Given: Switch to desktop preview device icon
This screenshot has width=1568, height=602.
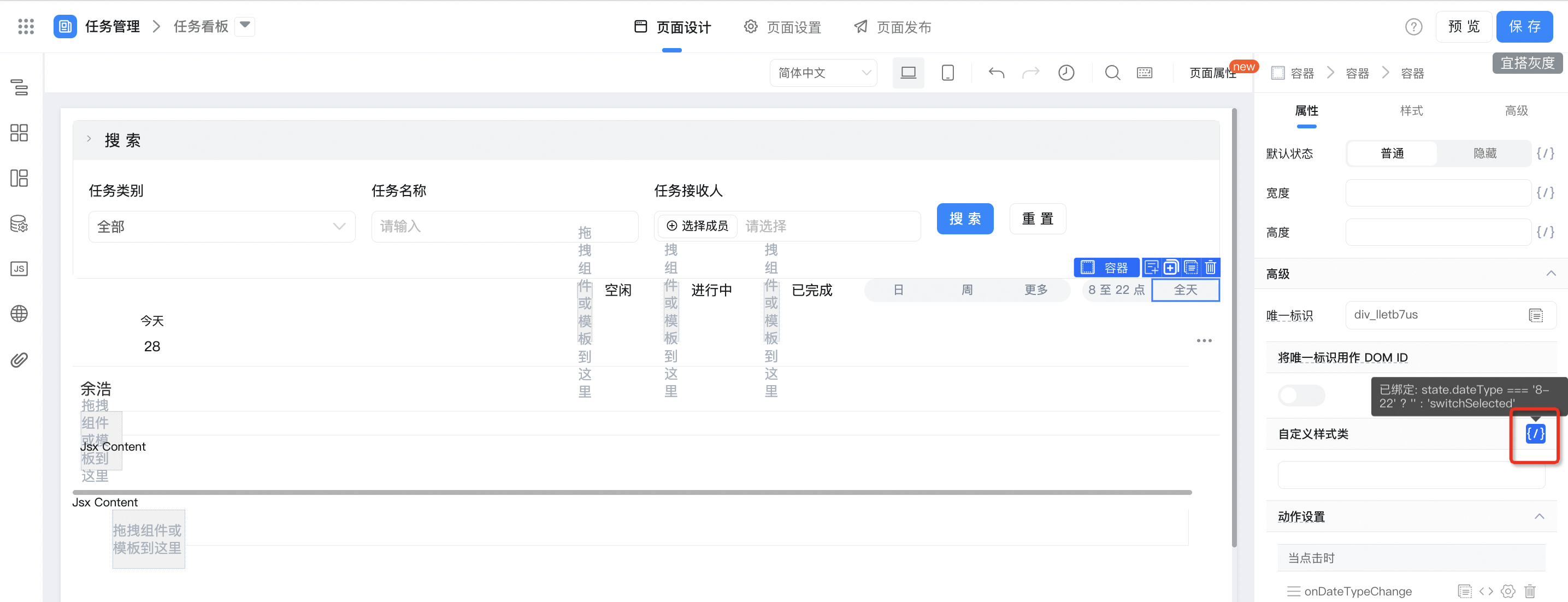Looking at the screenshot, I should [908, 73].
